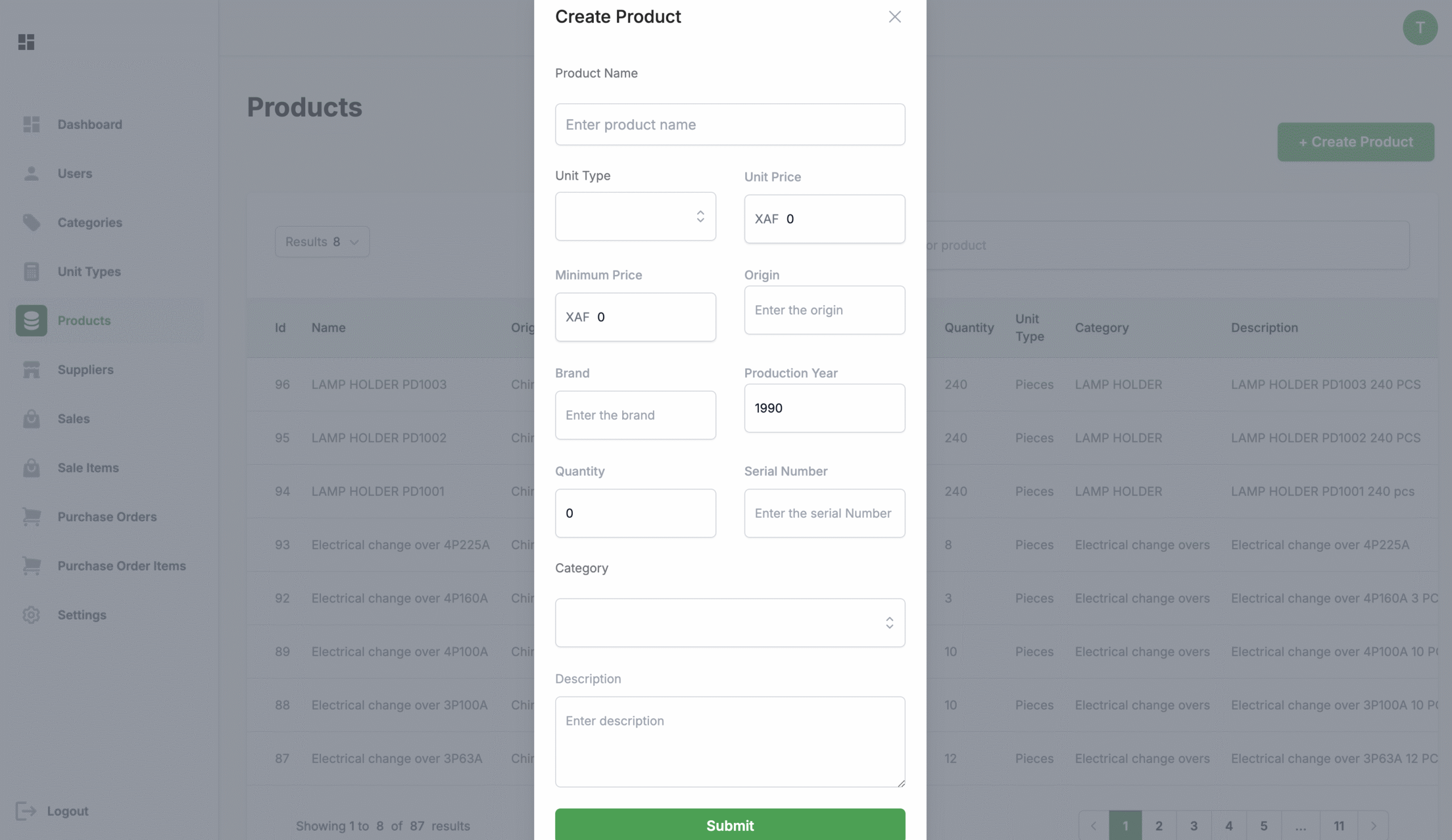Expand the Results per page dropdown
The width and height of the screenshot is (1452, 840).
322,242
